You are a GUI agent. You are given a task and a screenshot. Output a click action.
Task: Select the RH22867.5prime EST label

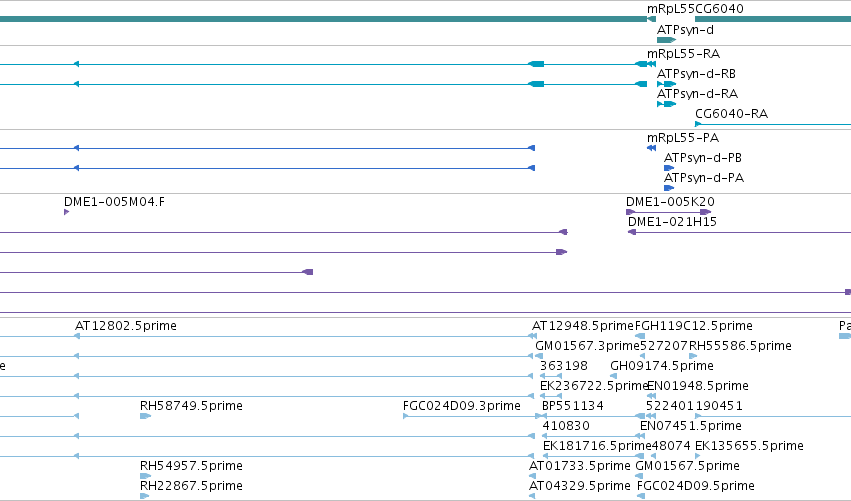click(191, 486)
